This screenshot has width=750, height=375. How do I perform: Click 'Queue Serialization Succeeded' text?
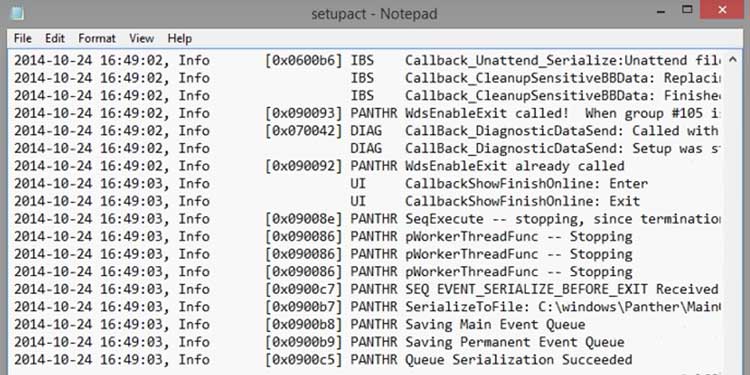[x=518, y=360]
